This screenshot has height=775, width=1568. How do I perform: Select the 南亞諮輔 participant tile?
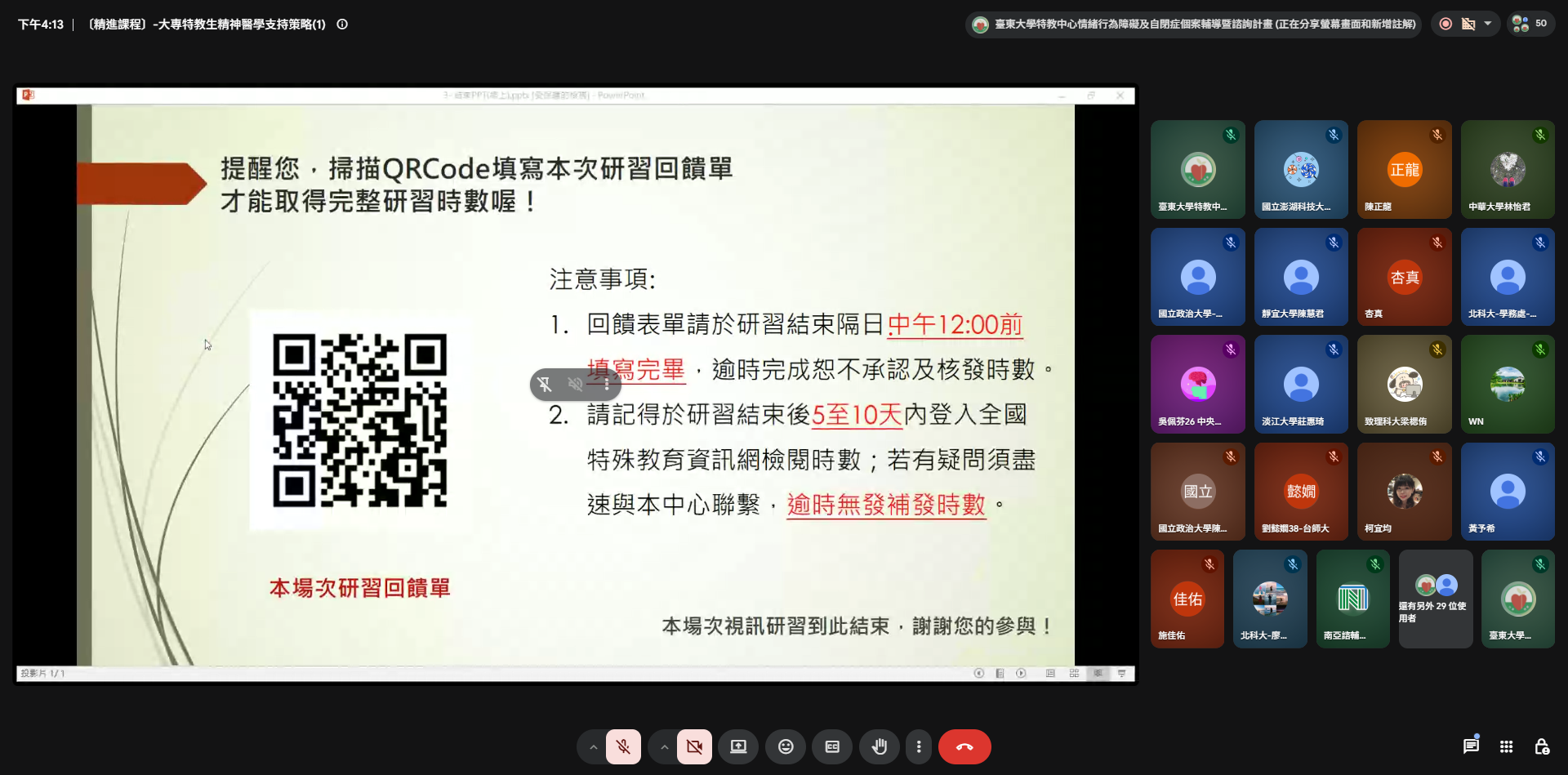(1352, 599)
